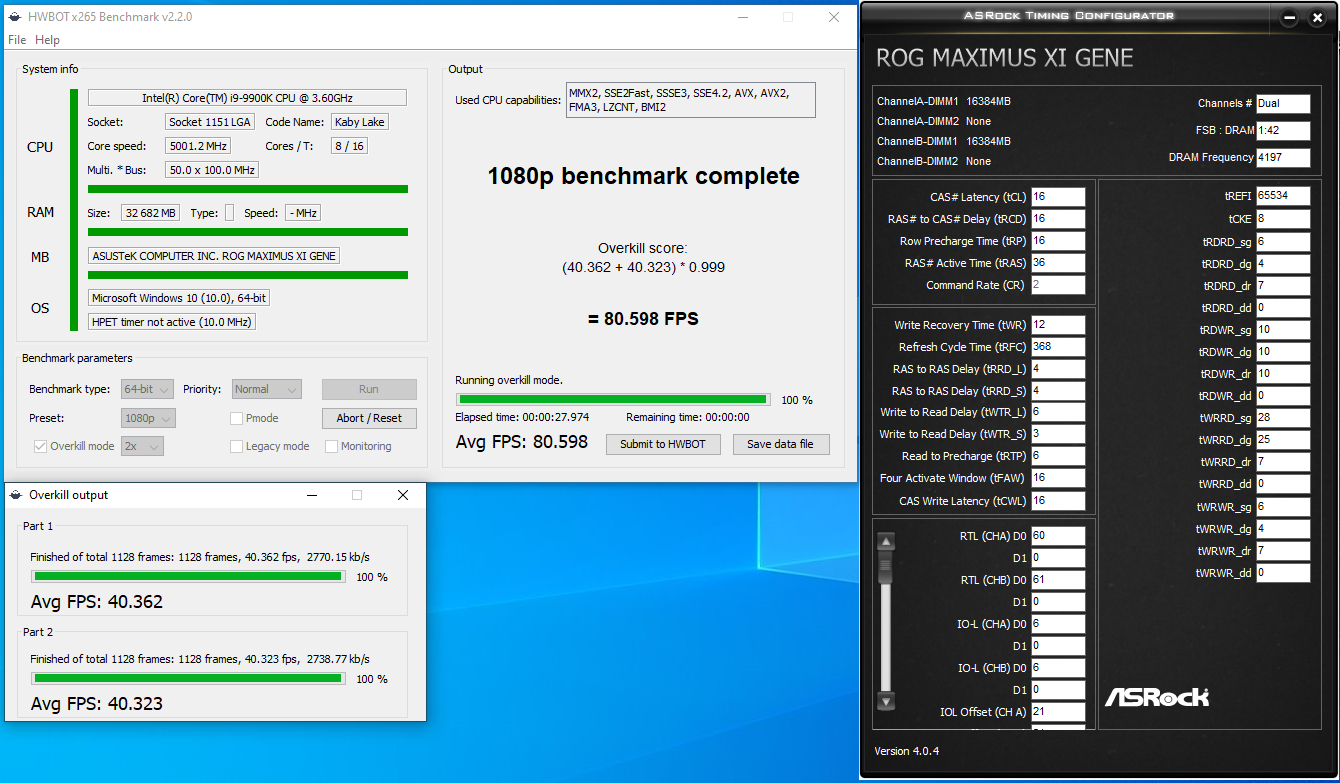Click the tWRRD_sg field showing 28
The width and height of the screenshot is (1340, 783).
1283,418
